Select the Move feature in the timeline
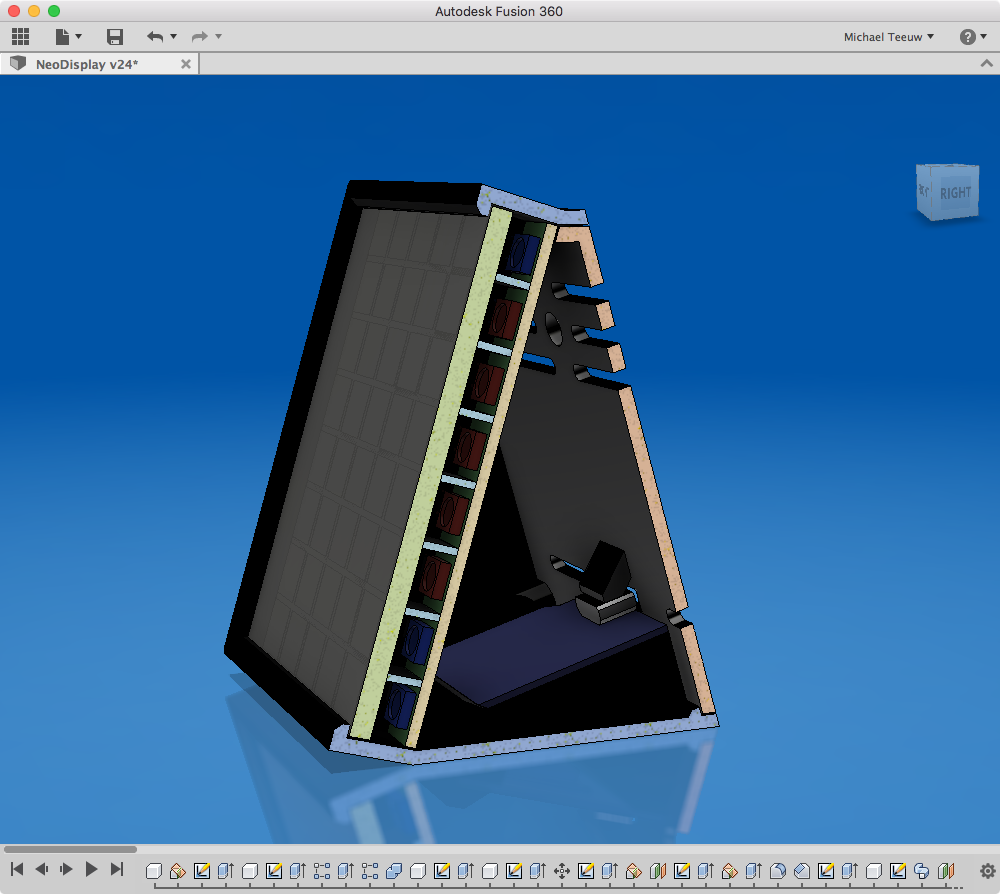The height and width of the screenshot is (894, 1000). tap(562, 871)
